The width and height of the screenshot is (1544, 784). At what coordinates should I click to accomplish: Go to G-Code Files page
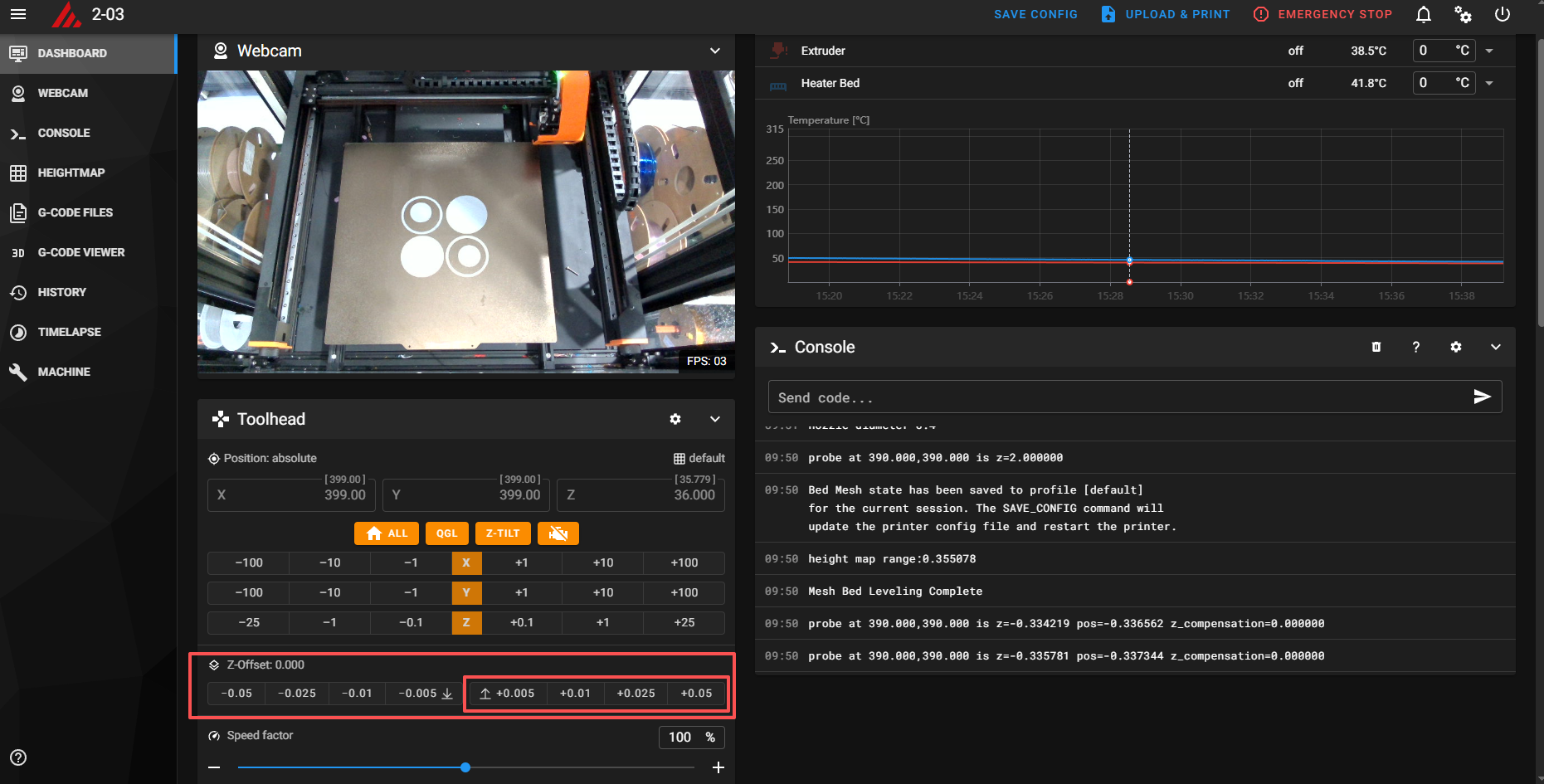[x=75, y=212]
